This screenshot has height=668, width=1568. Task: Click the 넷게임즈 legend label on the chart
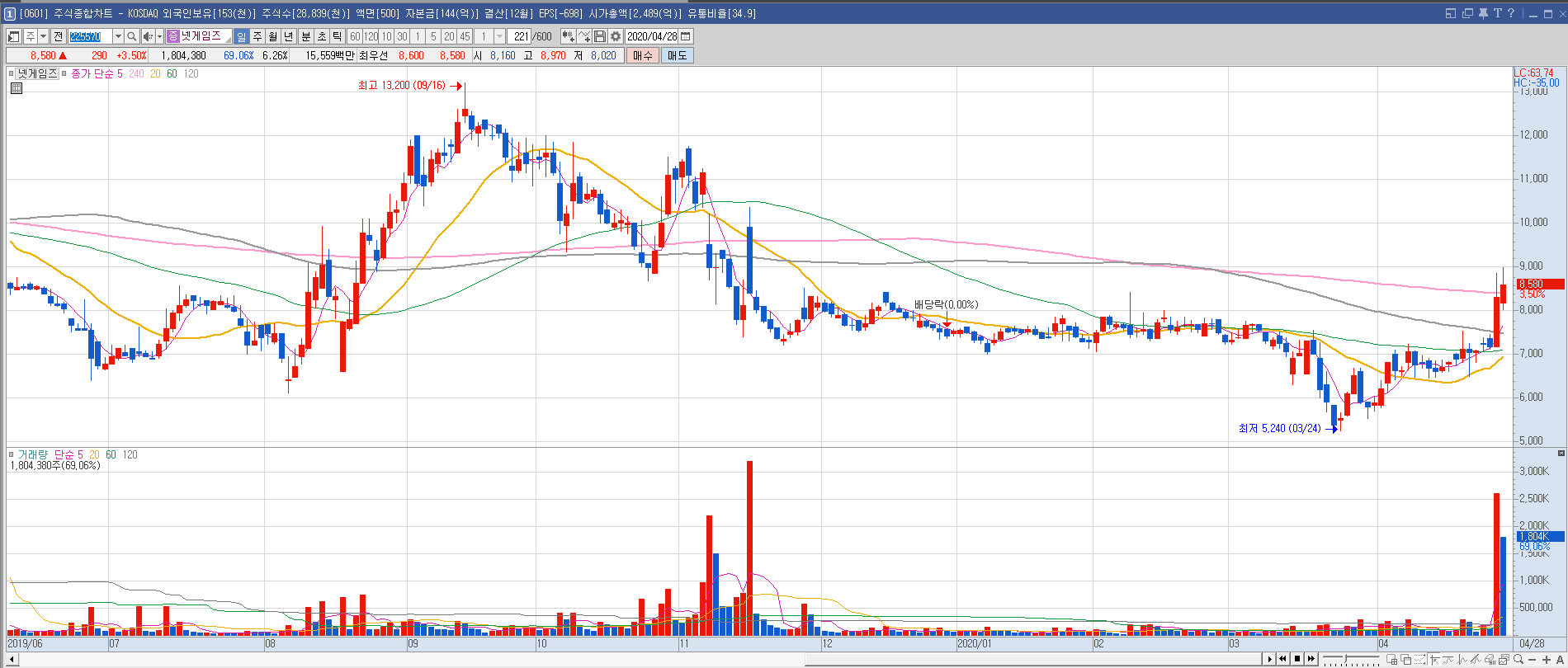[x=37, y=73]
